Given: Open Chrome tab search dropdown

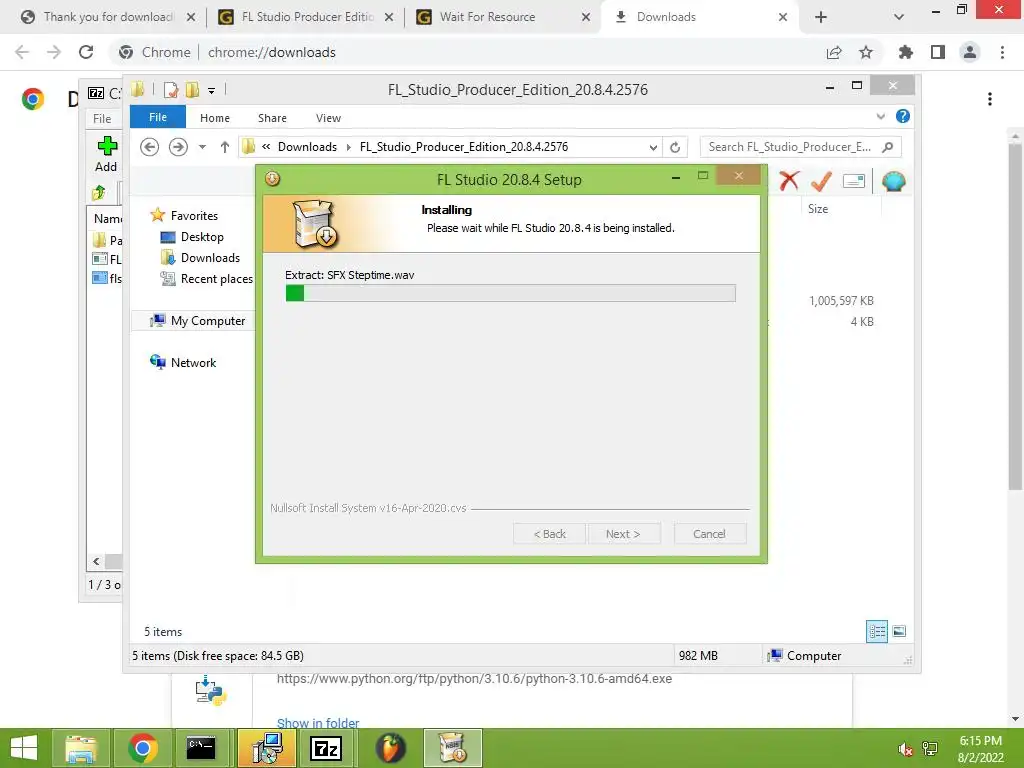Looking at the screenshot, I should pyautogui.click(x=899, y=17).
